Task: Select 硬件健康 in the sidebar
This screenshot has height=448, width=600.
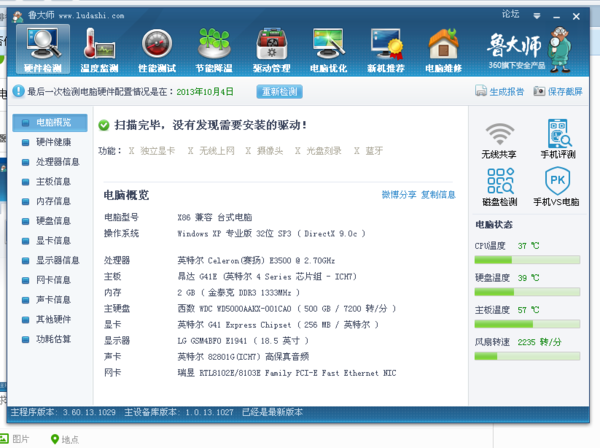Action: click(53, 142)
